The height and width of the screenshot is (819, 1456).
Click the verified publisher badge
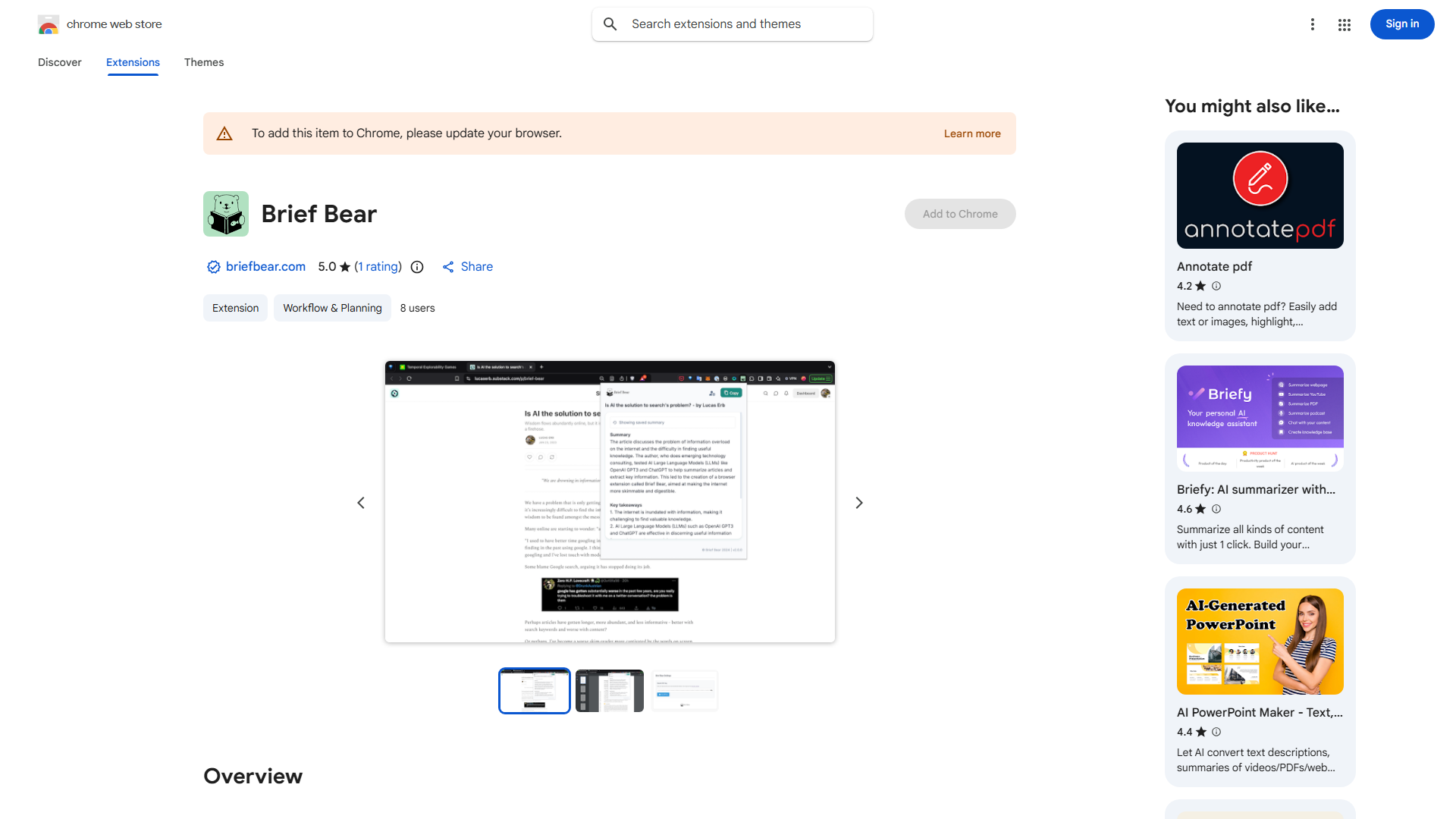(x=213, y=266)
